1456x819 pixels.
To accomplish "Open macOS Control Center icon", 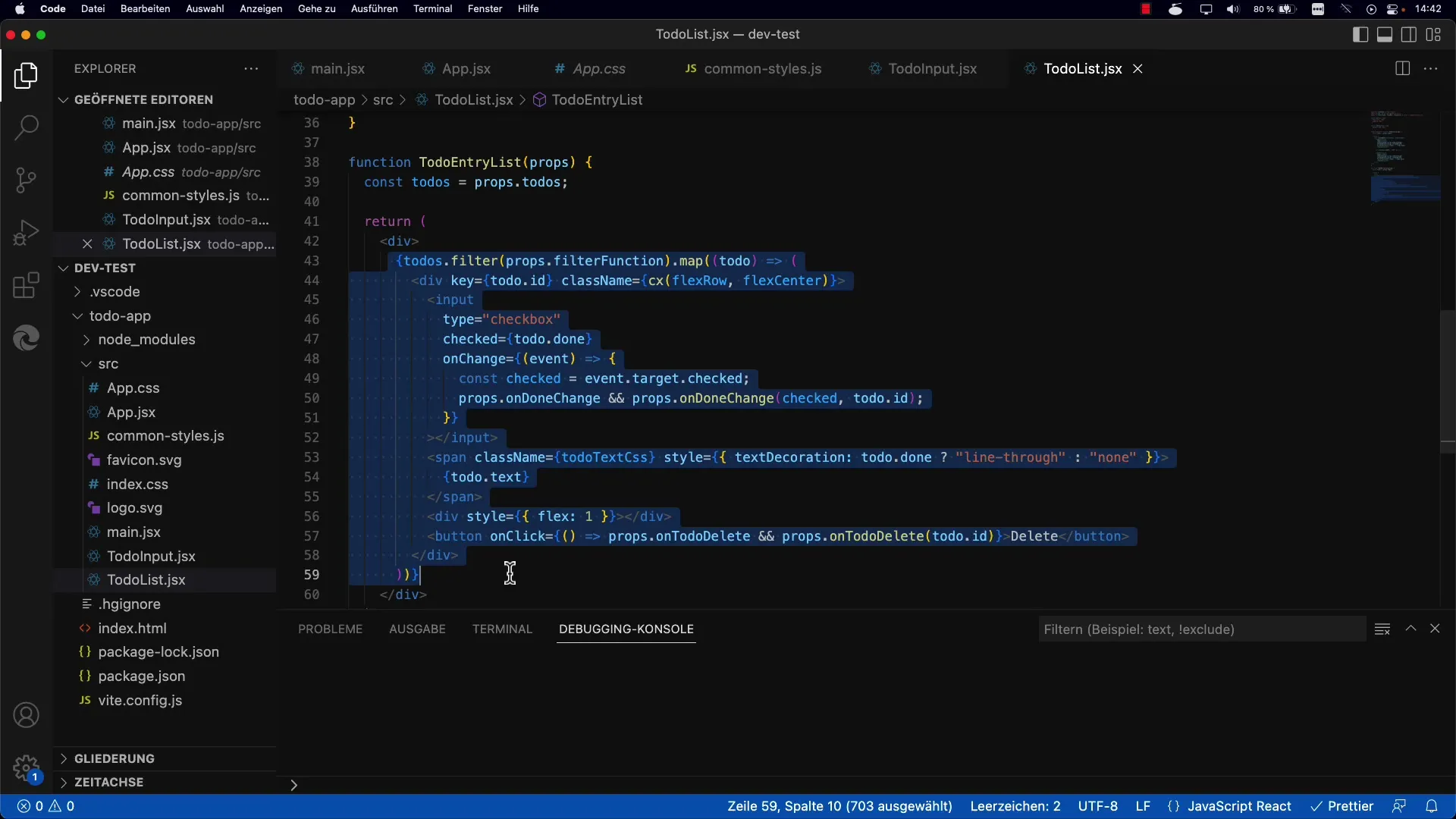I will [1394, 9].
